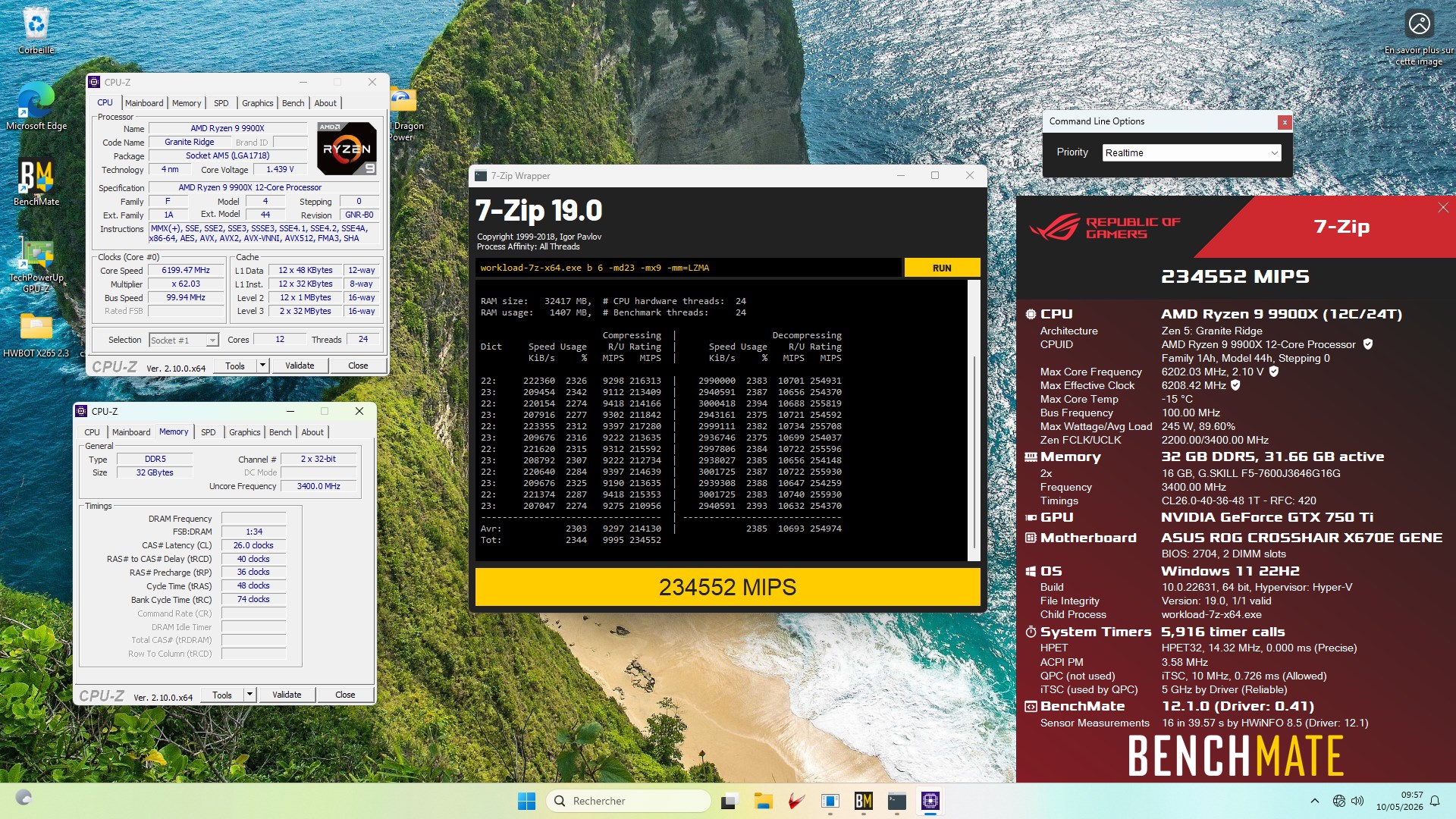1456x819 pixels.
Task: Click the BenchMate BM taskbar icon
Action: point(863,801)
